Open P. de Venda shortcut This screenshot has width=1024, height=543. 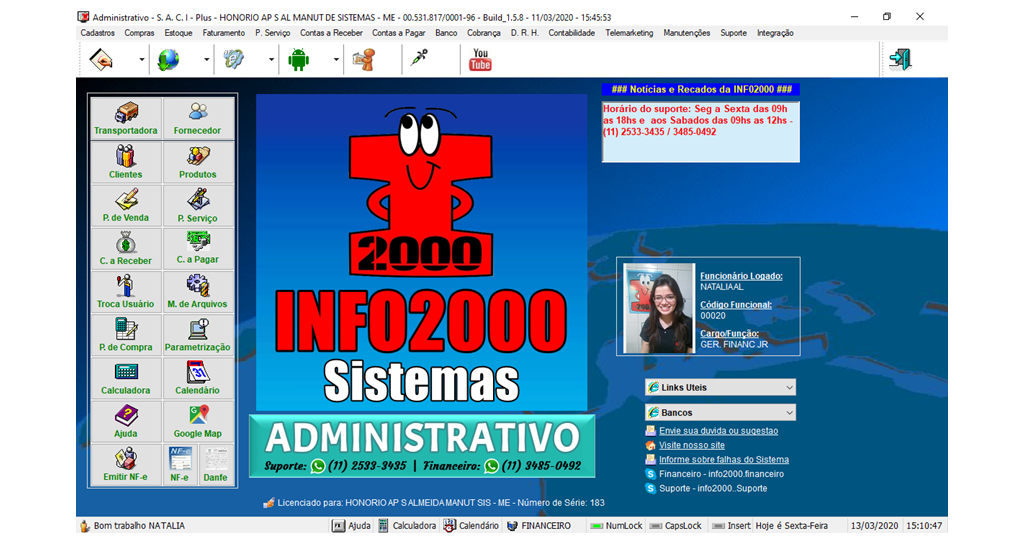pos(126,205)
